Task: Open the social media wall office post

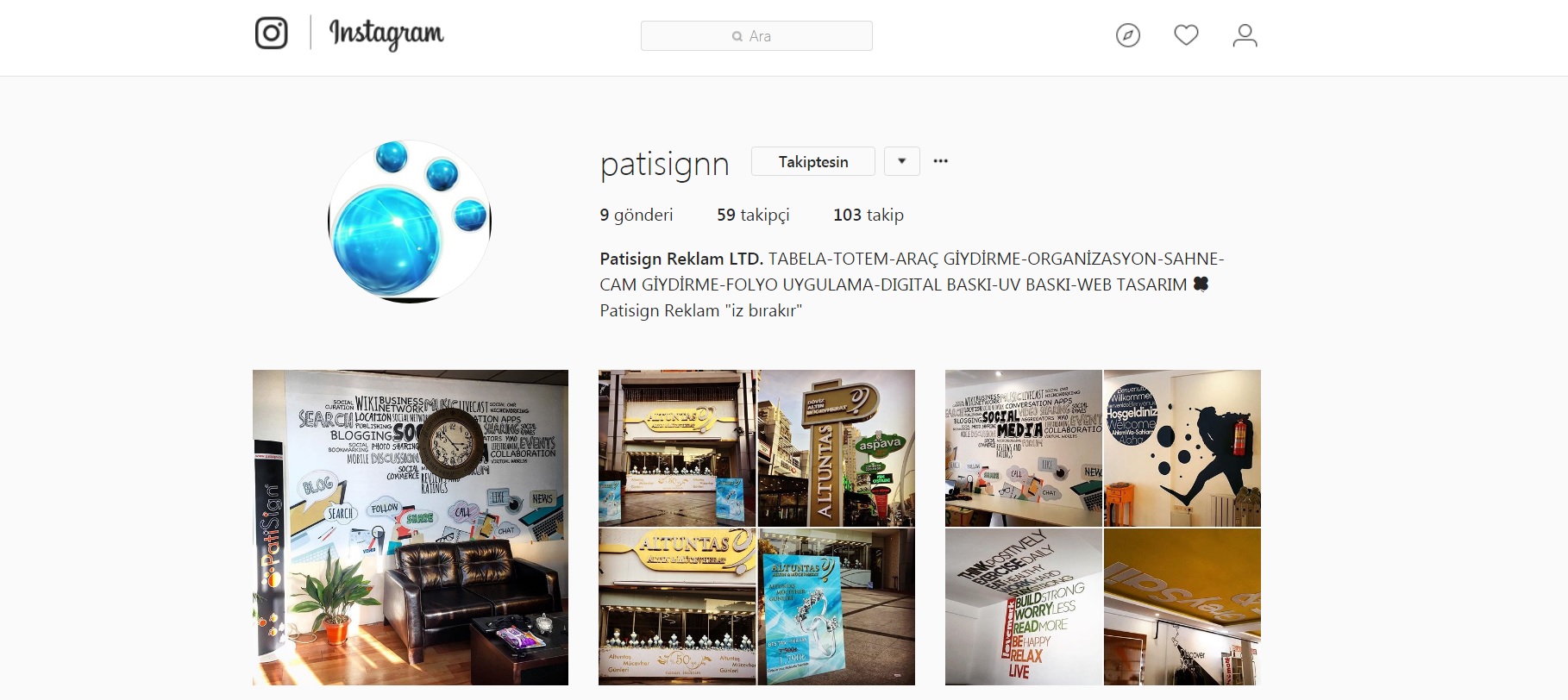Action: (x=411, y=528)
